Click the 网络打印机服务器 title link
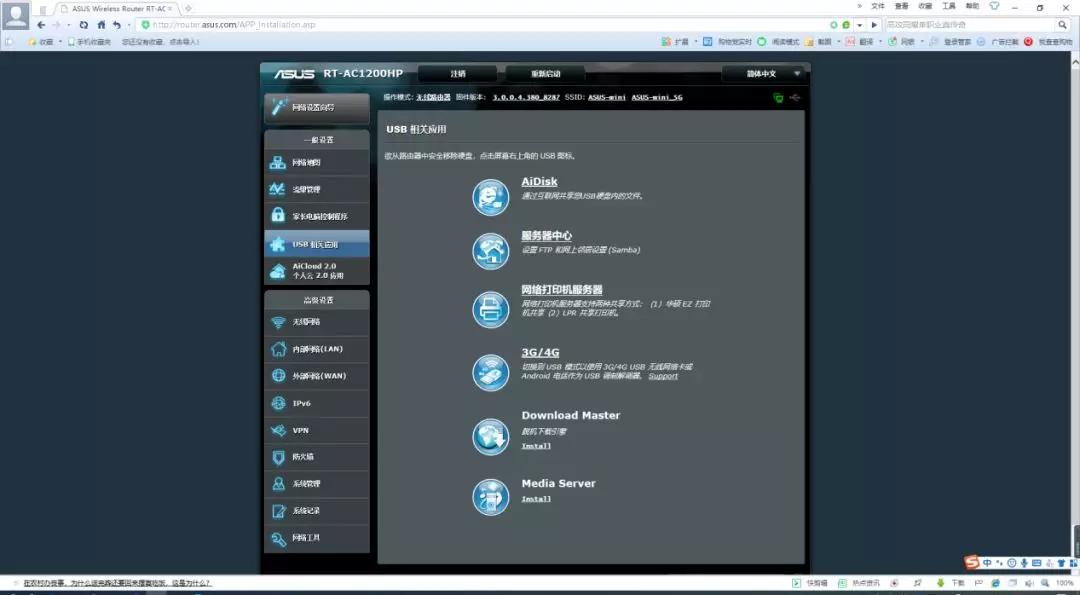Screen dimensions: 1080x595 562,290
